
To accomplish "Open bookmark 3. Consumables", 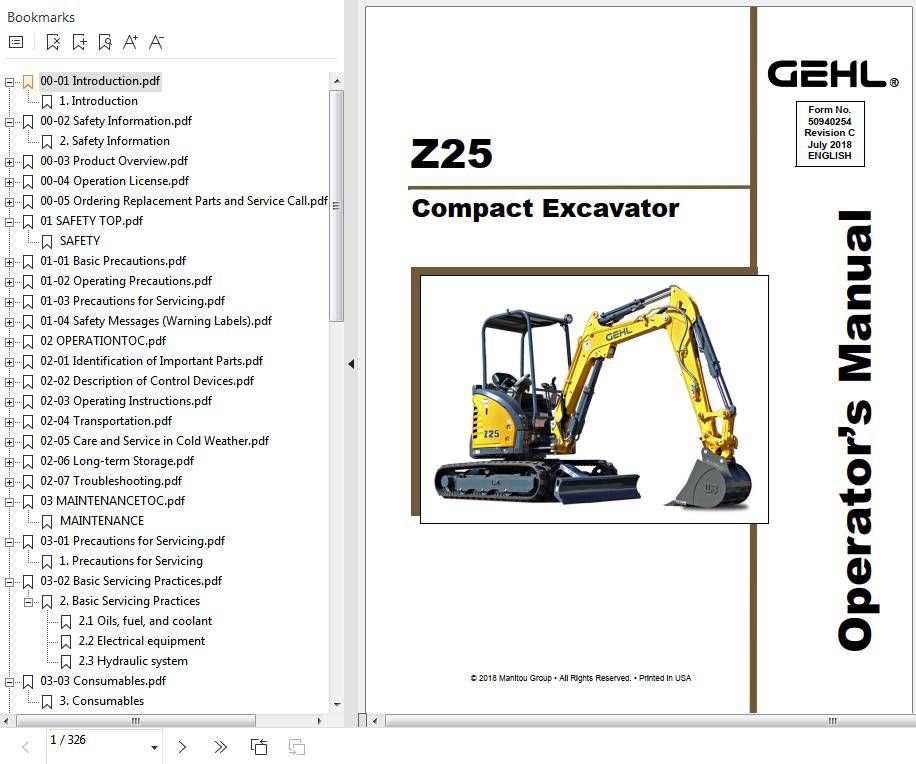I will coord(101,701).
